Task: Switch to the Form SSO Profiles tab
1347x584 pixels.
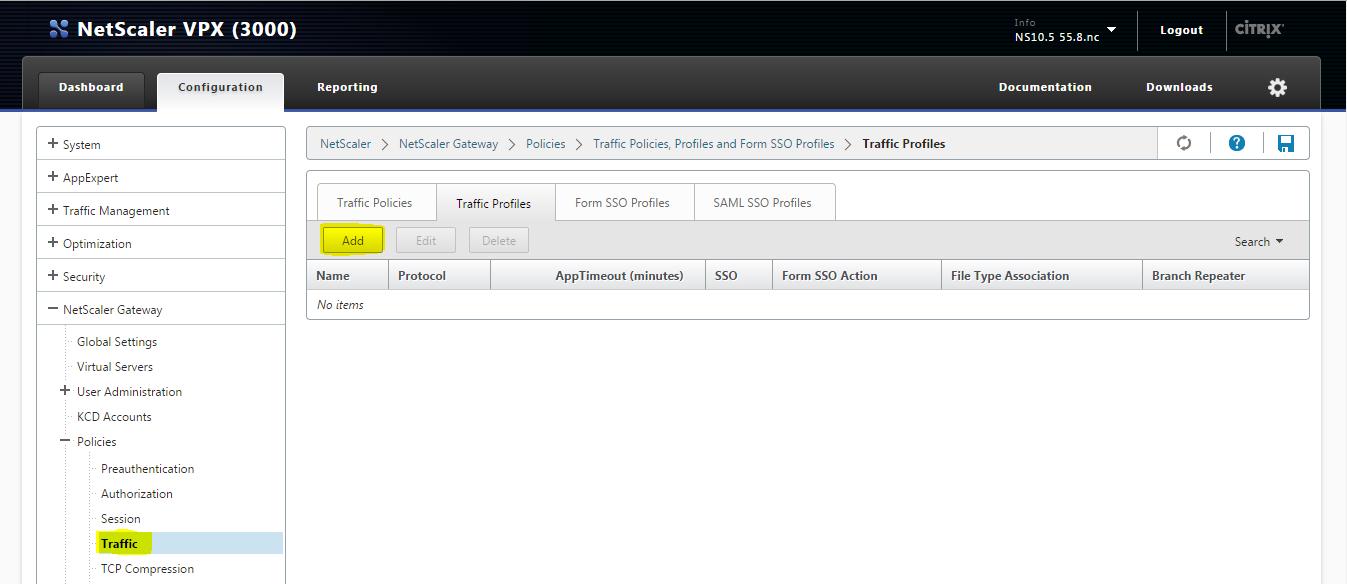Action: click(622, 203)
